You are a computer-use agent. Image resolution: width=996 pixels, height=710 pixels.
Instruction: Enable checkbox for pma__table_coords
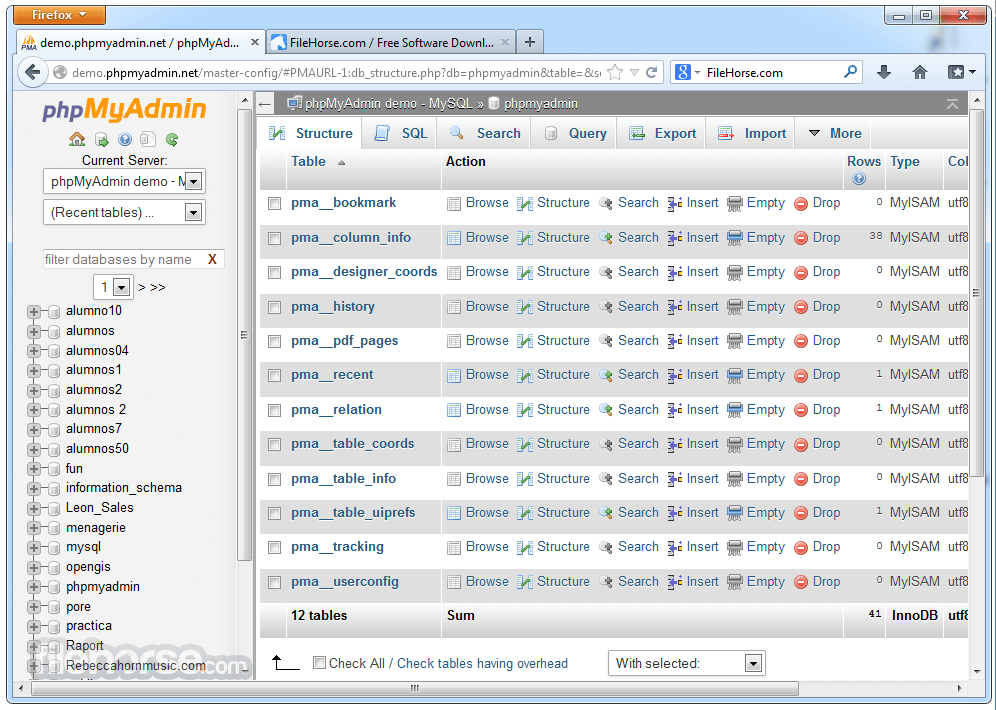point(274,445)
